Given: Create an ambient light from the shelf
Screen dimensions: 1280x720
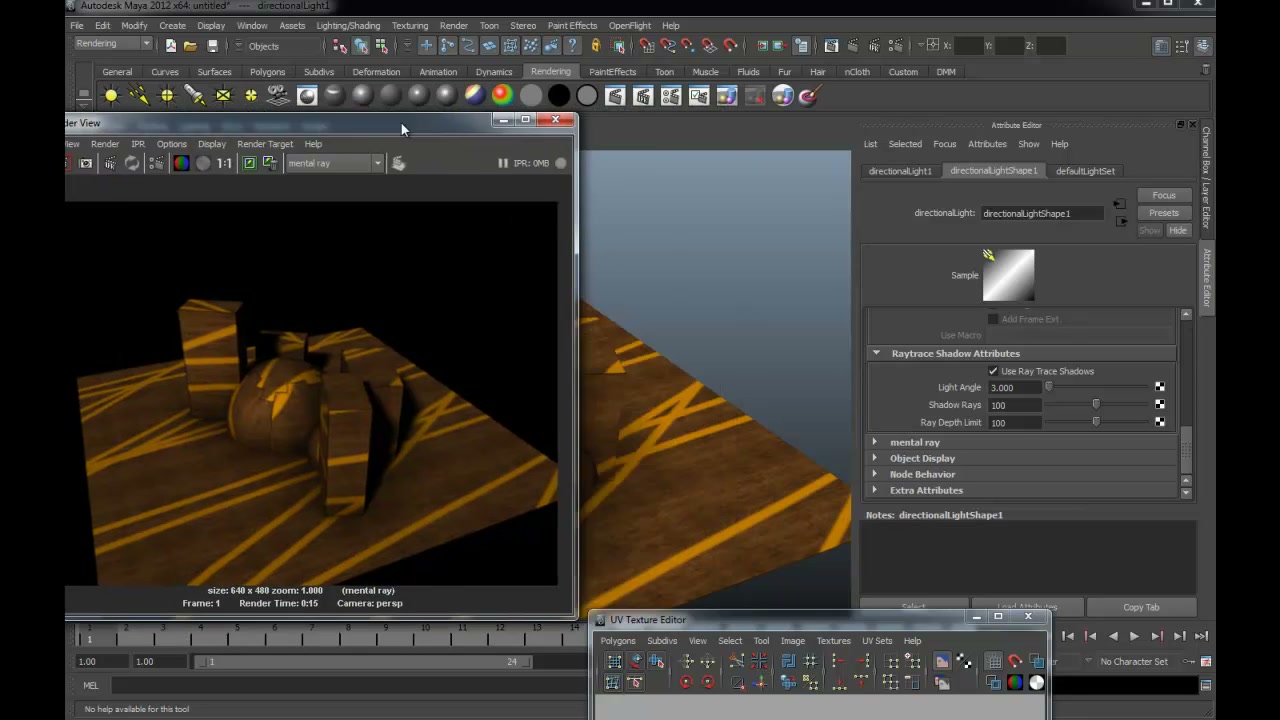Looking at the screenshot, I should tap(111, 95).
